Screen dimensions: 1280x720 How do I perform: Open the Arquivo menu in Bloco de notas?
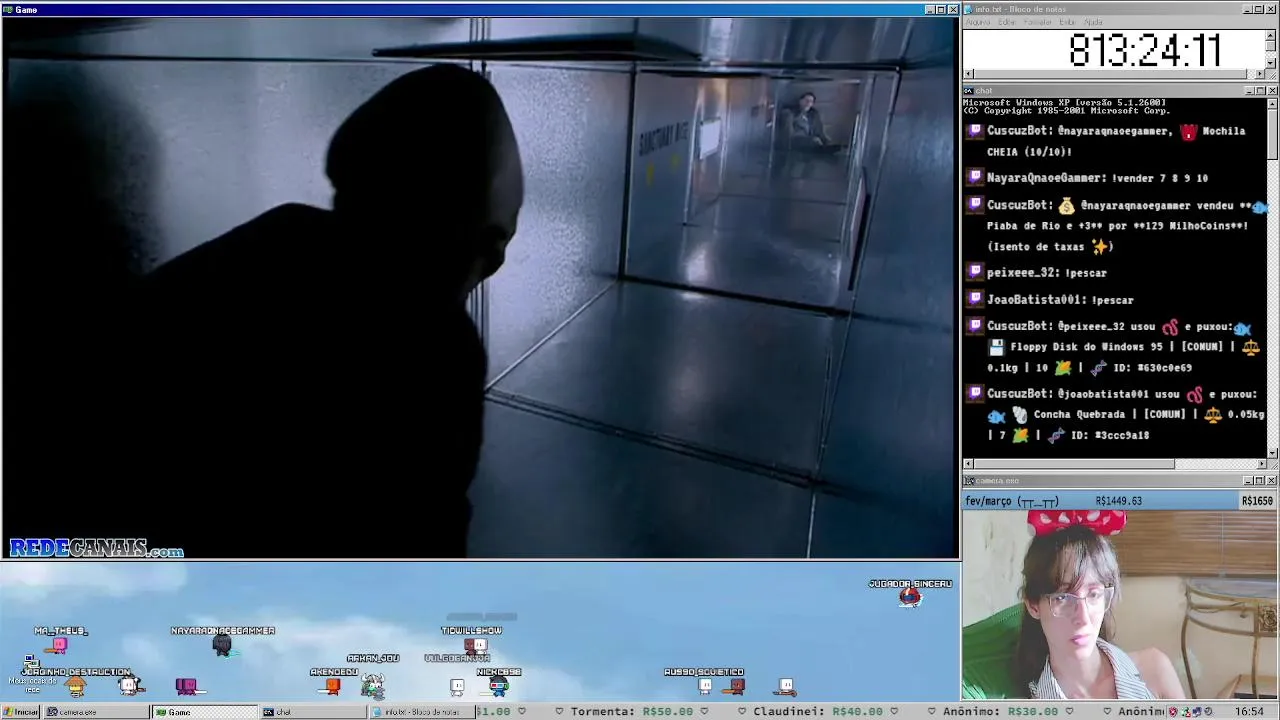(x=978, y=22)
